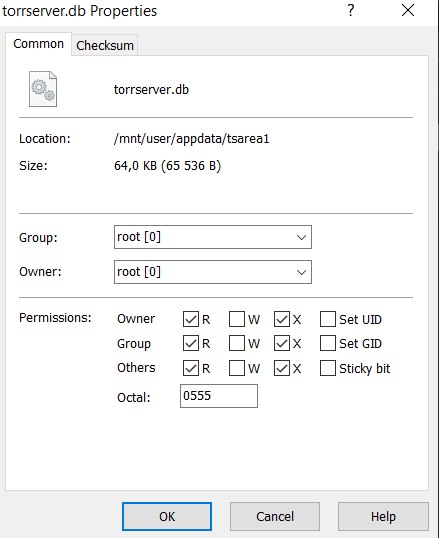Uncheck Owner X permission checkbox
The height and width of the screenshot is (538, 439).
282,319
